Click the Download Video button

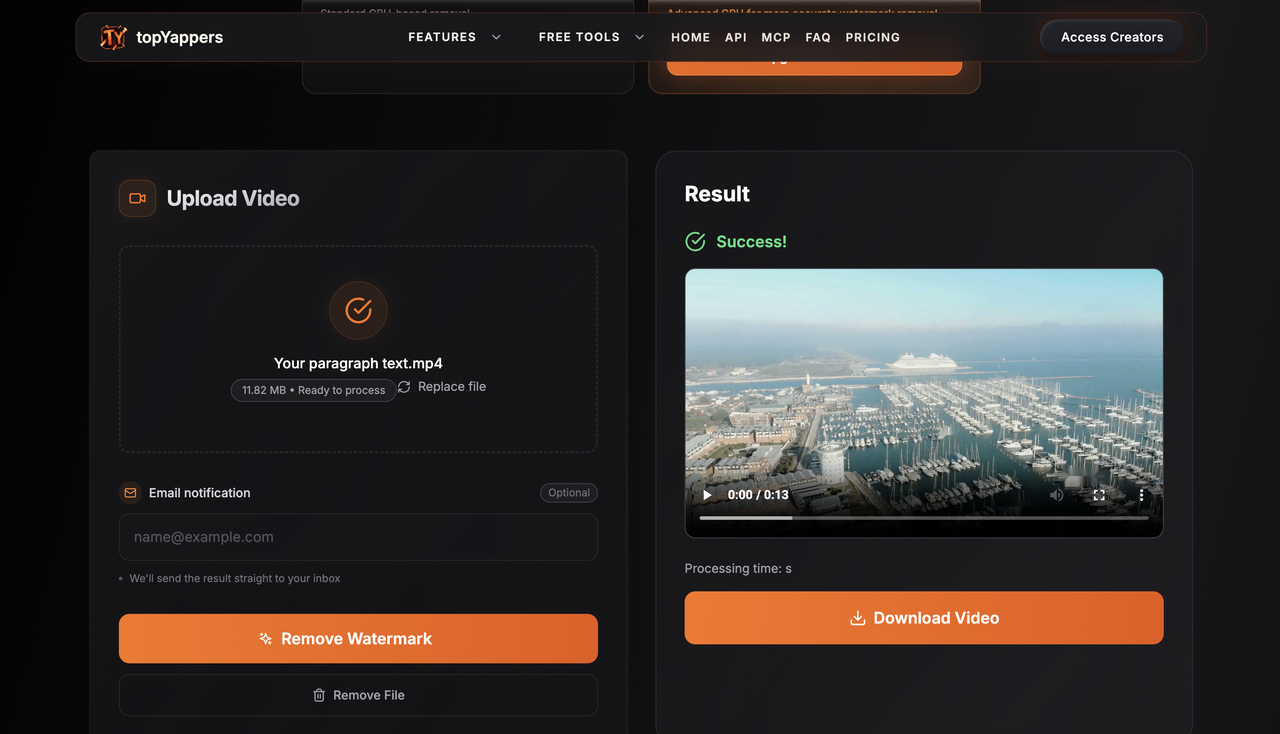pyautogui.click(x=924, y=618)
